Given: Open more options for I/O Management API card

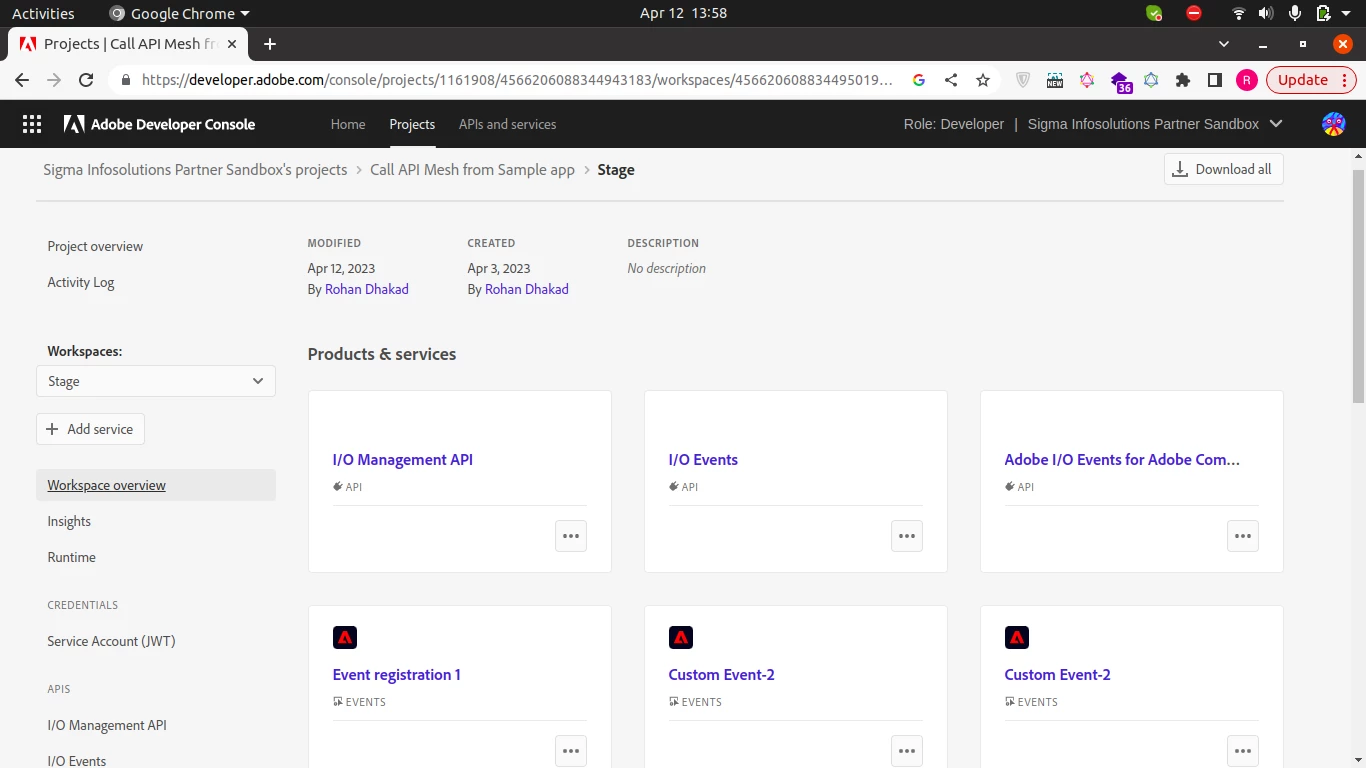Looking at the screenshot, I should pos(571,536).
